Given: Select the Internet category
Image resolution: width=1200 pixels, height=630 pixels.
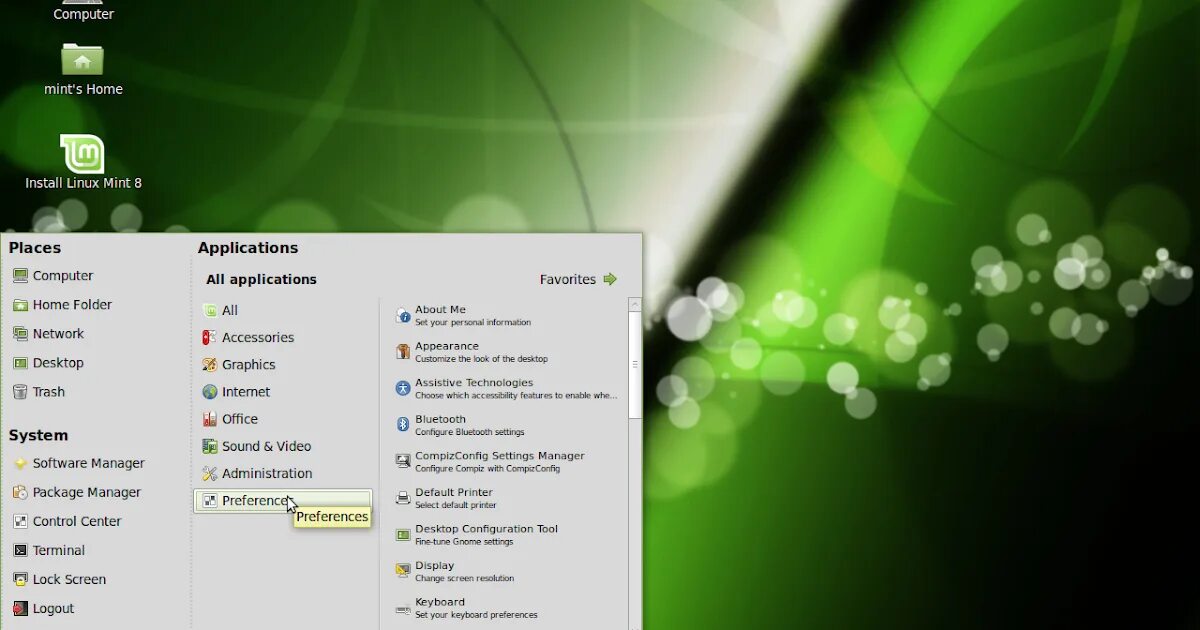Looking at the screenshot, I should click(283, 391).
